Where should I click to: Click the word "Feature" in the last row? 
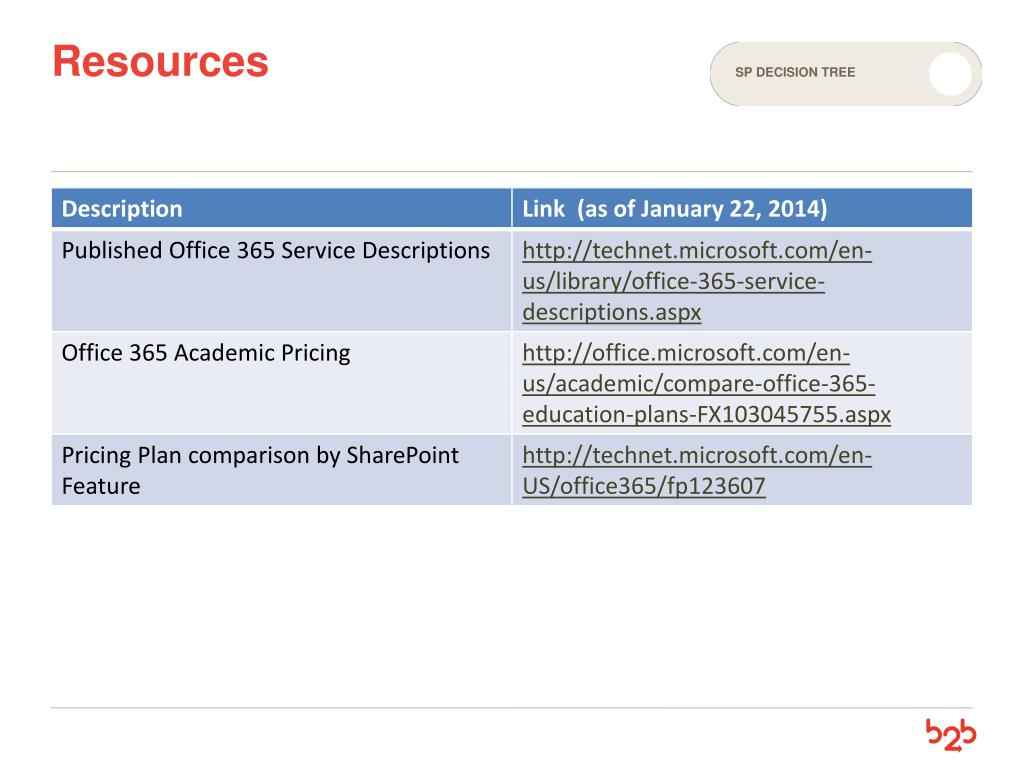pyautogui.click(x=100, y=487)
